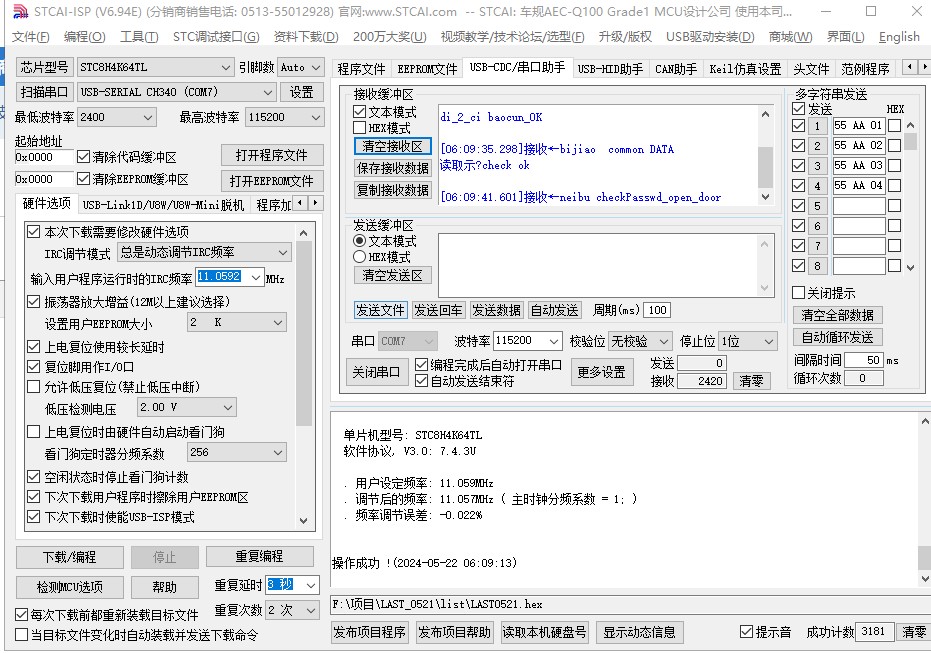Switch language via English menu

(x=899, y=37)
